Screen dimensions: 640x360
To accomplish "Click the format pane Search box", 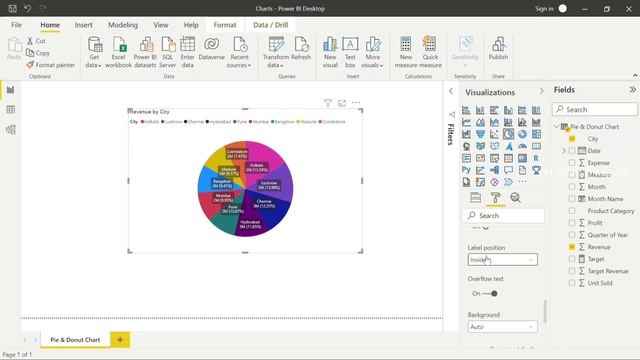I will tap(504, 216).
